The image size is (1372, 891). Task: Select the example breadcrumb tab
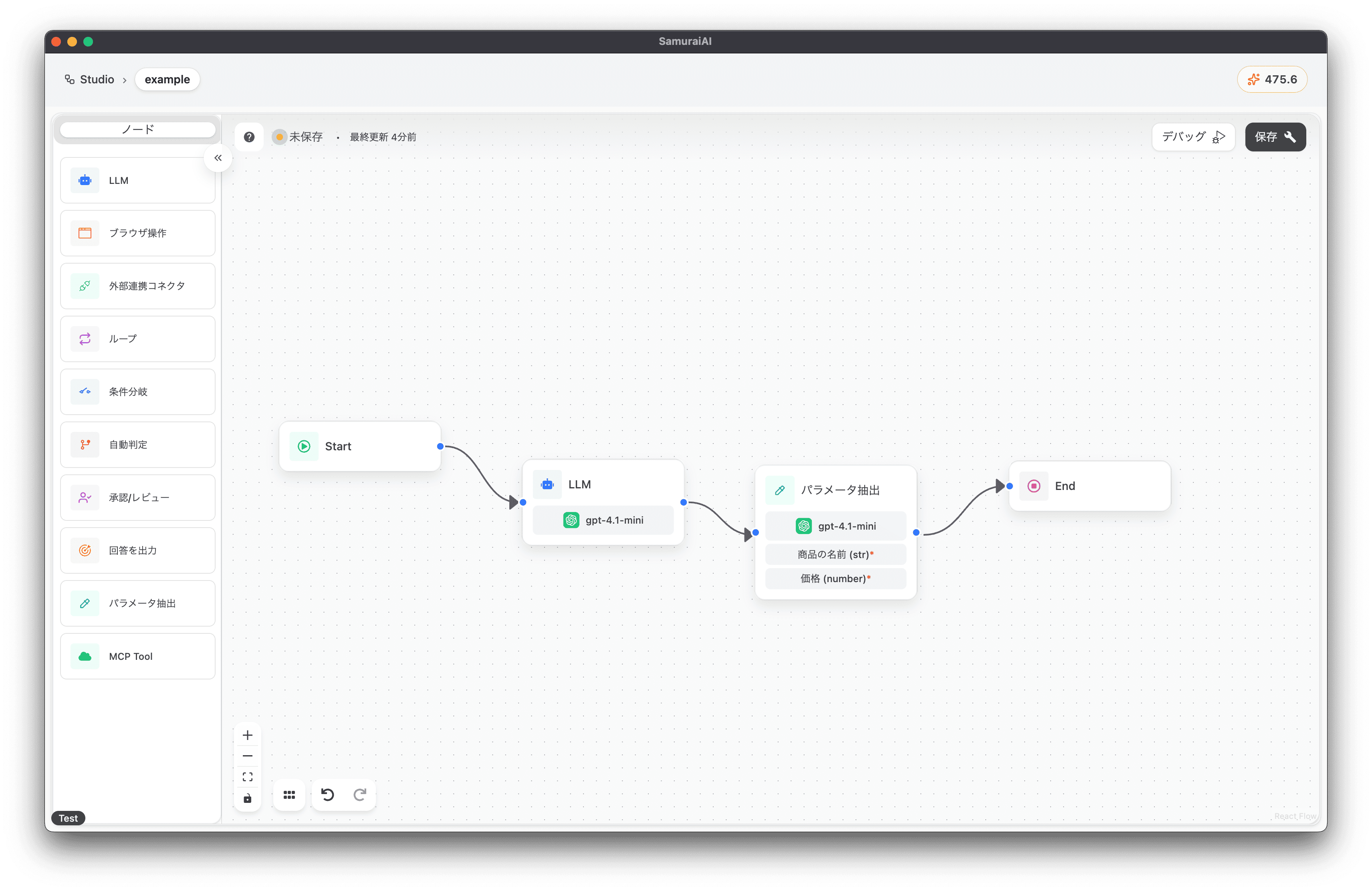pos(167,80)
